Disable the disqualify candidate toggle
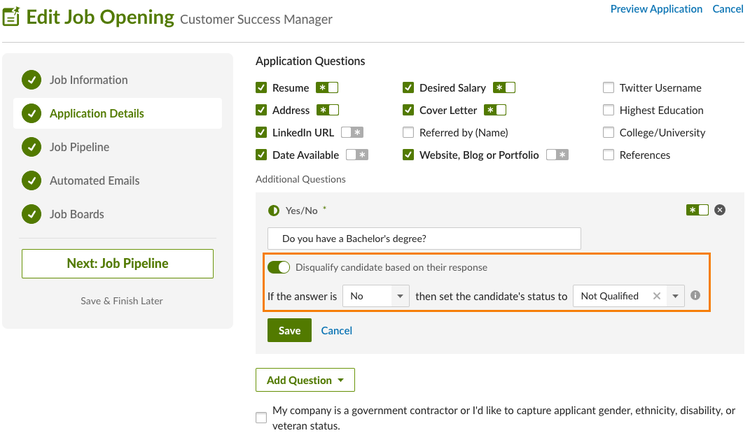 click(279, 268)
